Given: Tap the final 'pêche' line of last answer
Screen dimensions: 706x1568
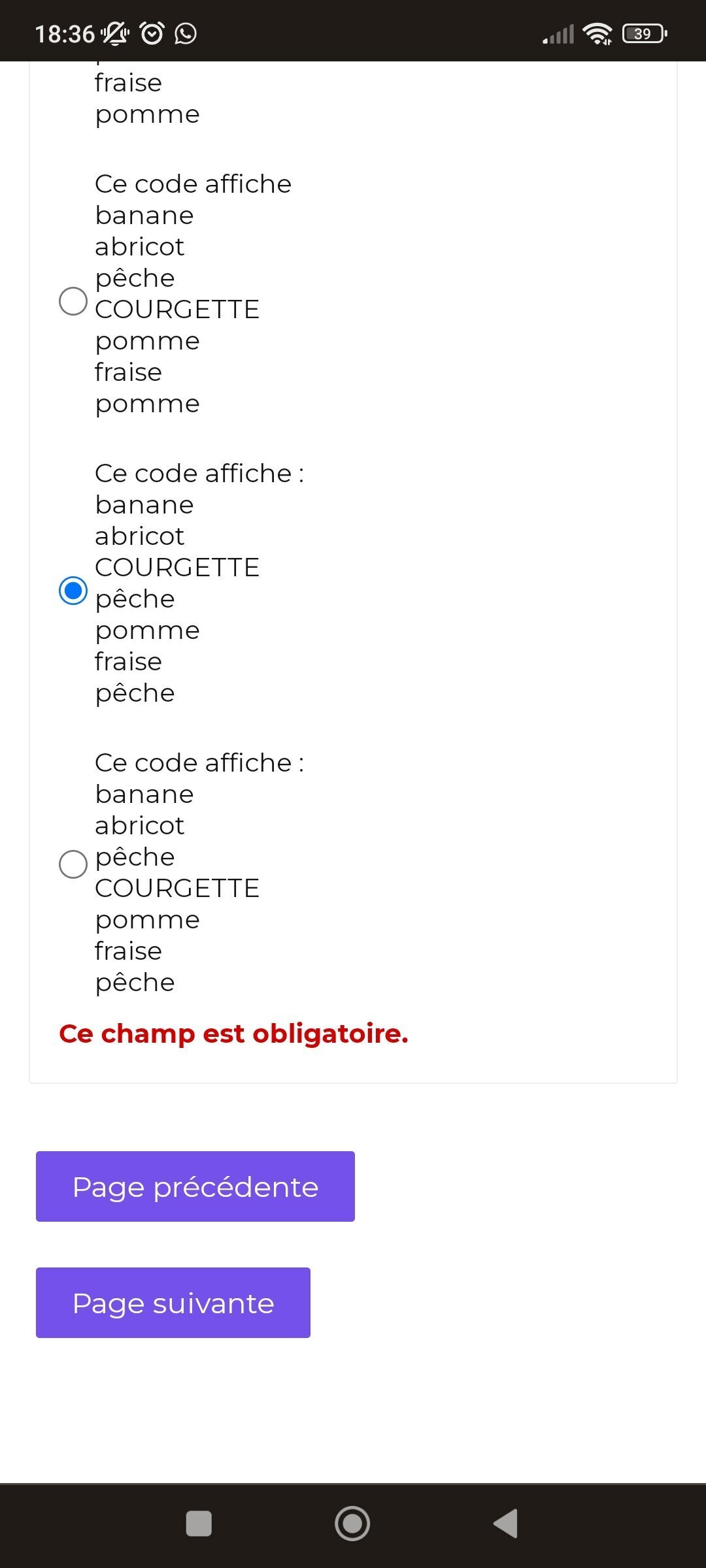Looking at the screenshot, I should click(135, 983).
